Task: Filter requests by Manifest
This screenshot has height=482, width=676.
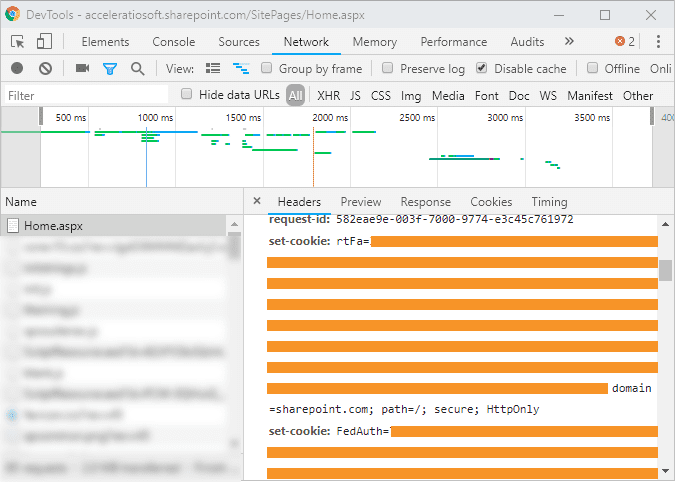Action: pos(590,95)
